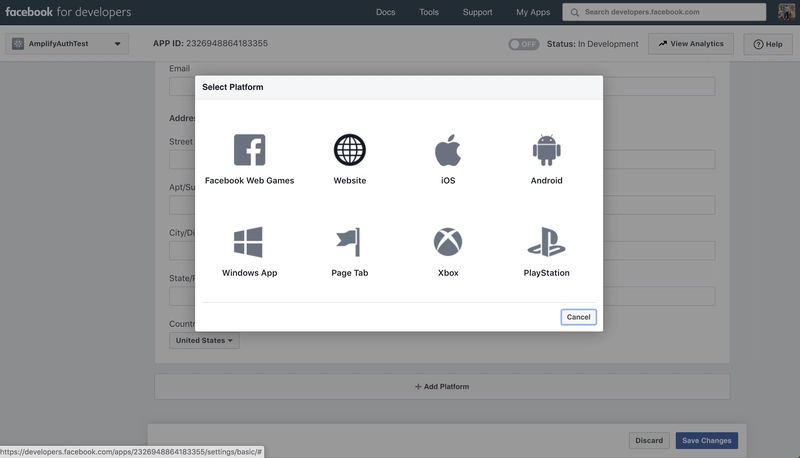This screenshot has height=458, width=800.
Task: Open View Analytics
Action: pos(691,44)
